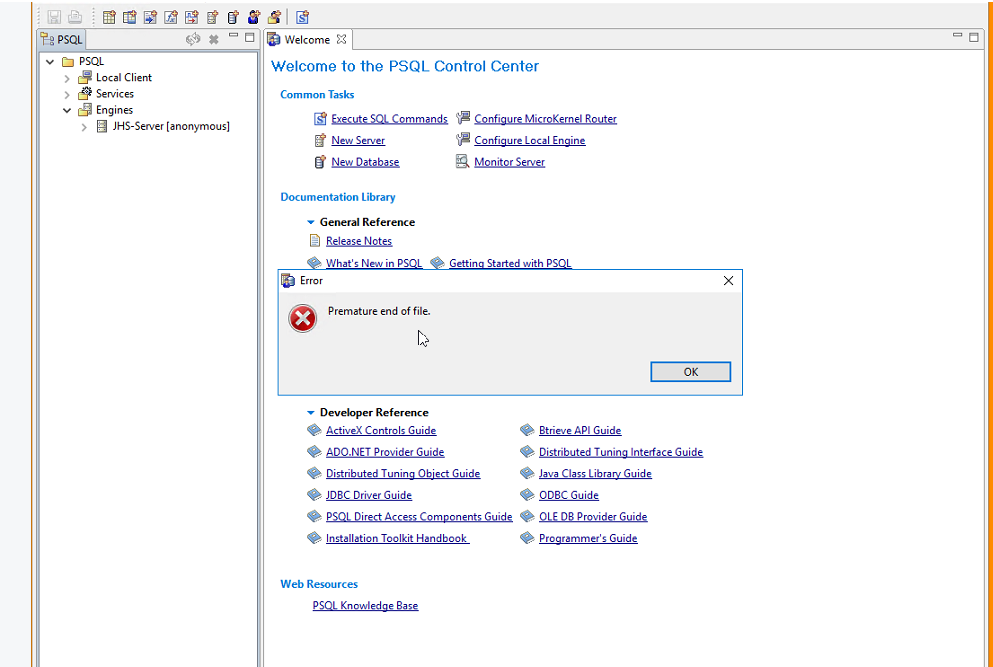Click the New Server toolbar icon
The image size is (993, 667).
point(213,17)
